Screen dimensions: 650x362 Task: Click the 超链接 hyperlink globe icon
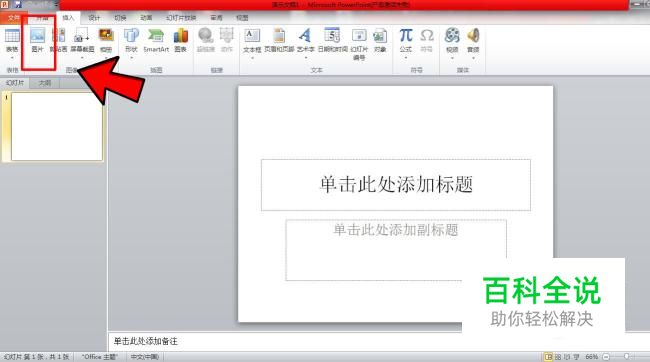coord(206,36)
